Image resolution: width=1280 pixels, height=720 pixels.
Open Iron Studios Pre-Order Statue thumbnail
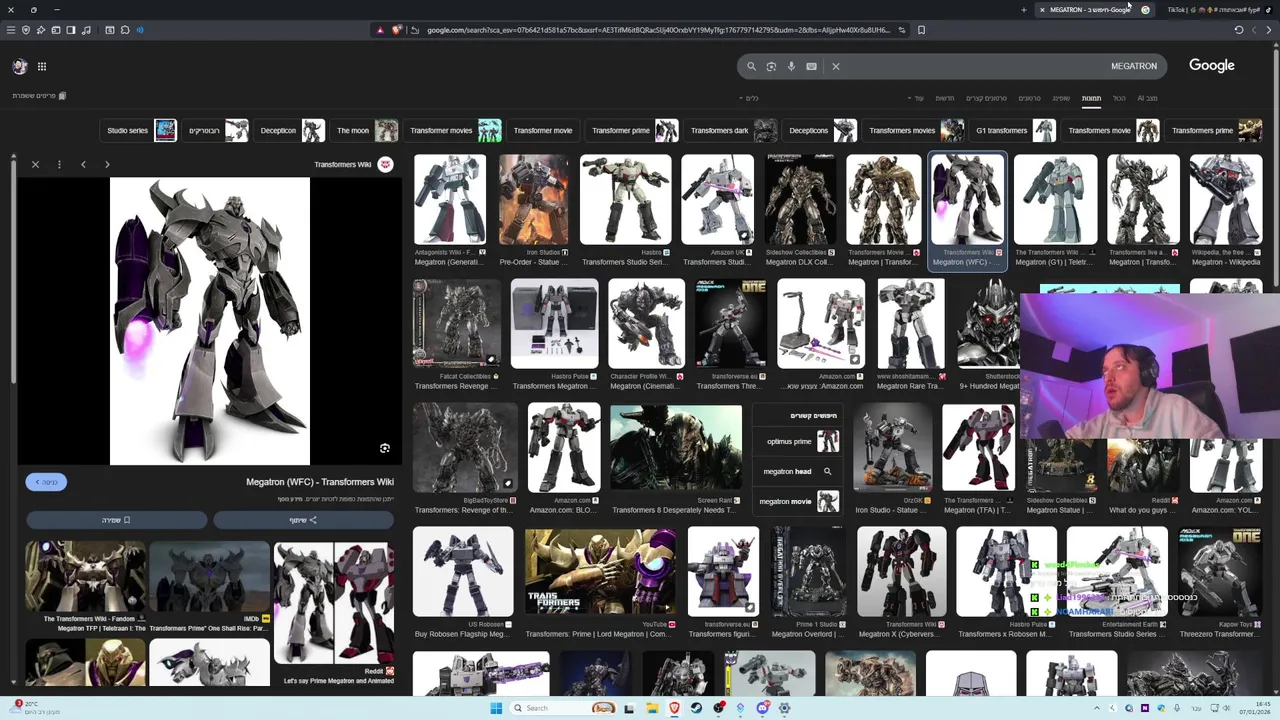(533, 200)
